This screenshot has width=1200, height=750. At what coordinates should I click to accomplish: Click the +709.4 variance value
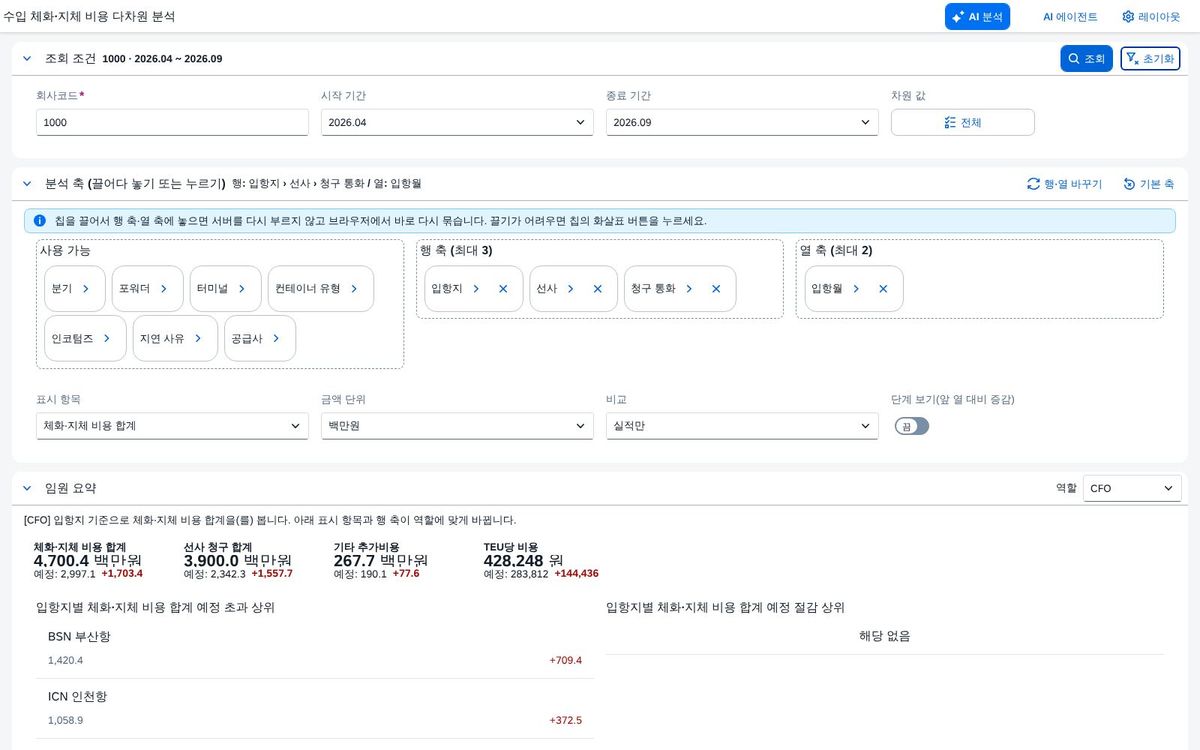pos(565,660)
